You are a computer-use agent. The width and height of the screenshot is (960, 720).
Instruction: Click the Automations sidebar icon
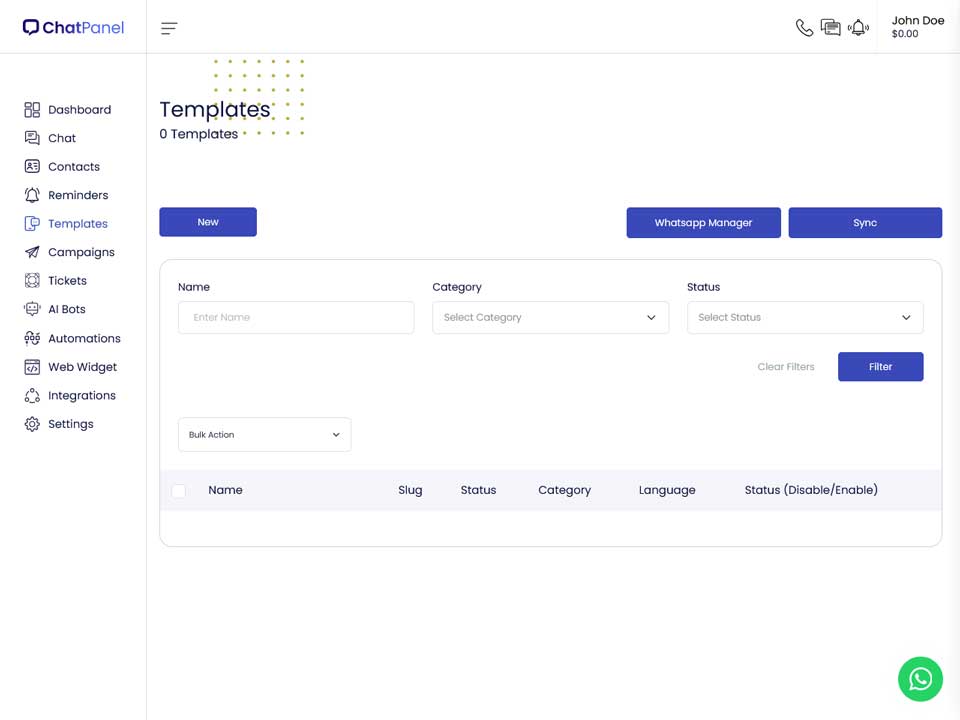32,338
